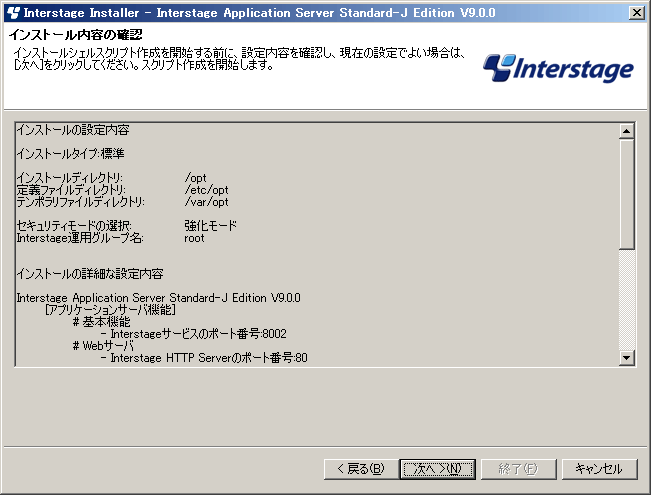Click the 強化モード security mode value
Image resolution: width=651 pixels, height=495 pixels.
click(210, 225)
